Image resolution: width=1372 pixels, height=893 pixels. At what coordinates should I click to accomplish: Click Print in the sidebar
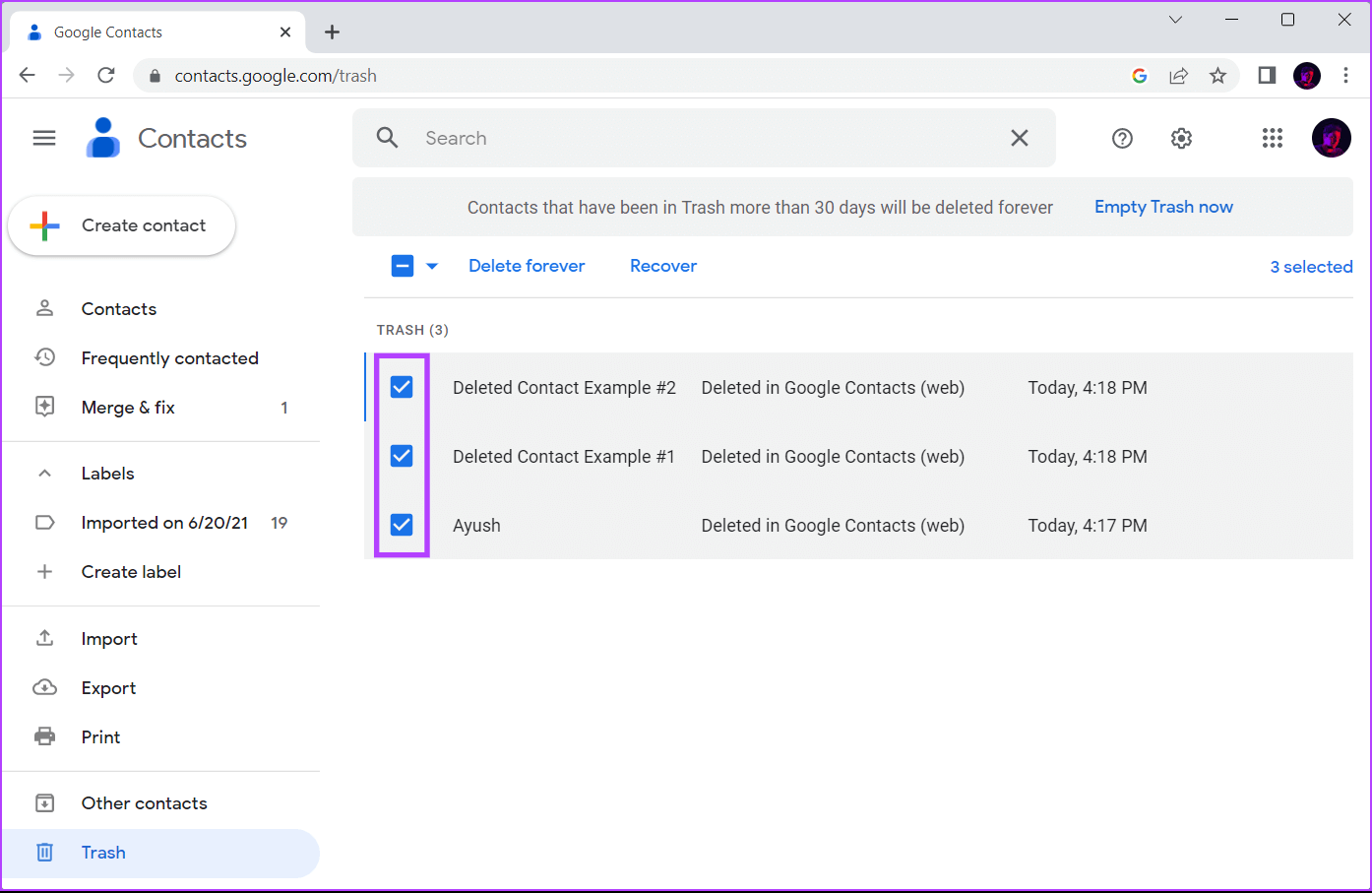pyautogui.click(x=161, y=736)
